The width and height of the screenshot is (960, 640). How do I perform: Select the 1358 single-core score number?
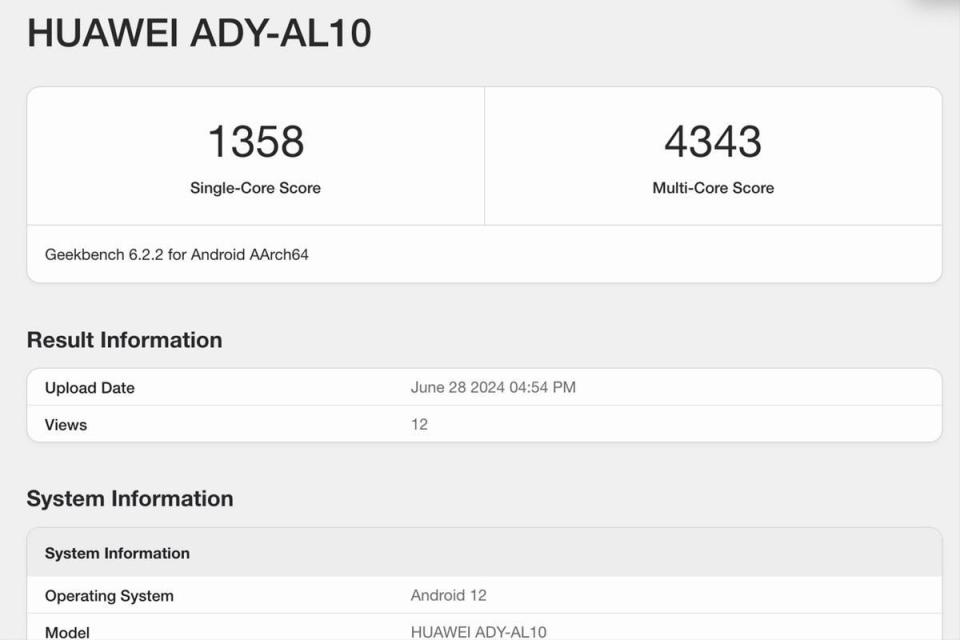coord(256,141)
